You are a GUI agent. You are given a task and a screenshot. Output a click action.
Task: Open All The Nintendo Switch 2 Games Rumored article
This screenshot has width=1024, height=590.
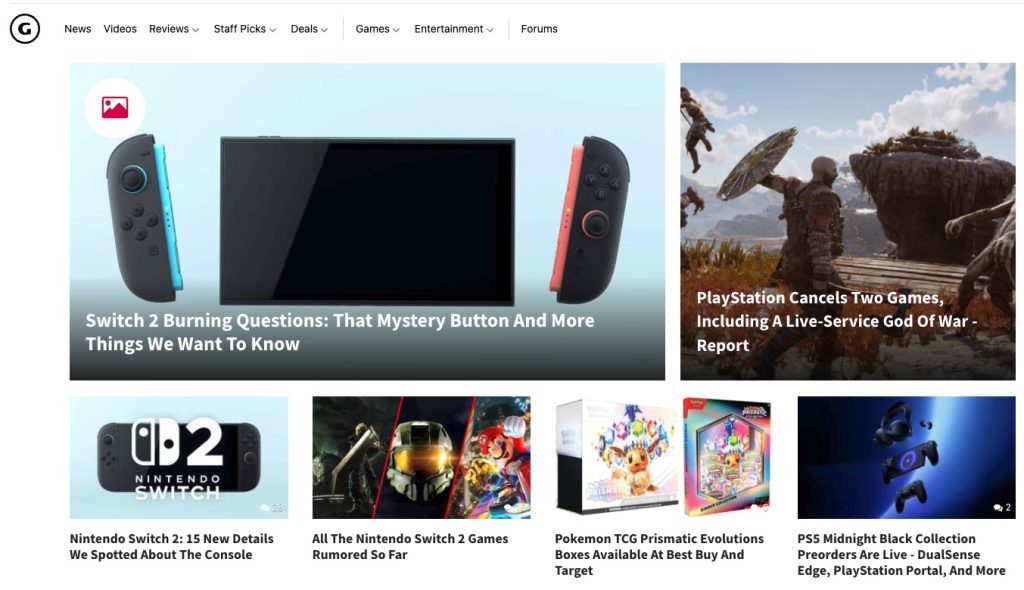pos(410,546)
